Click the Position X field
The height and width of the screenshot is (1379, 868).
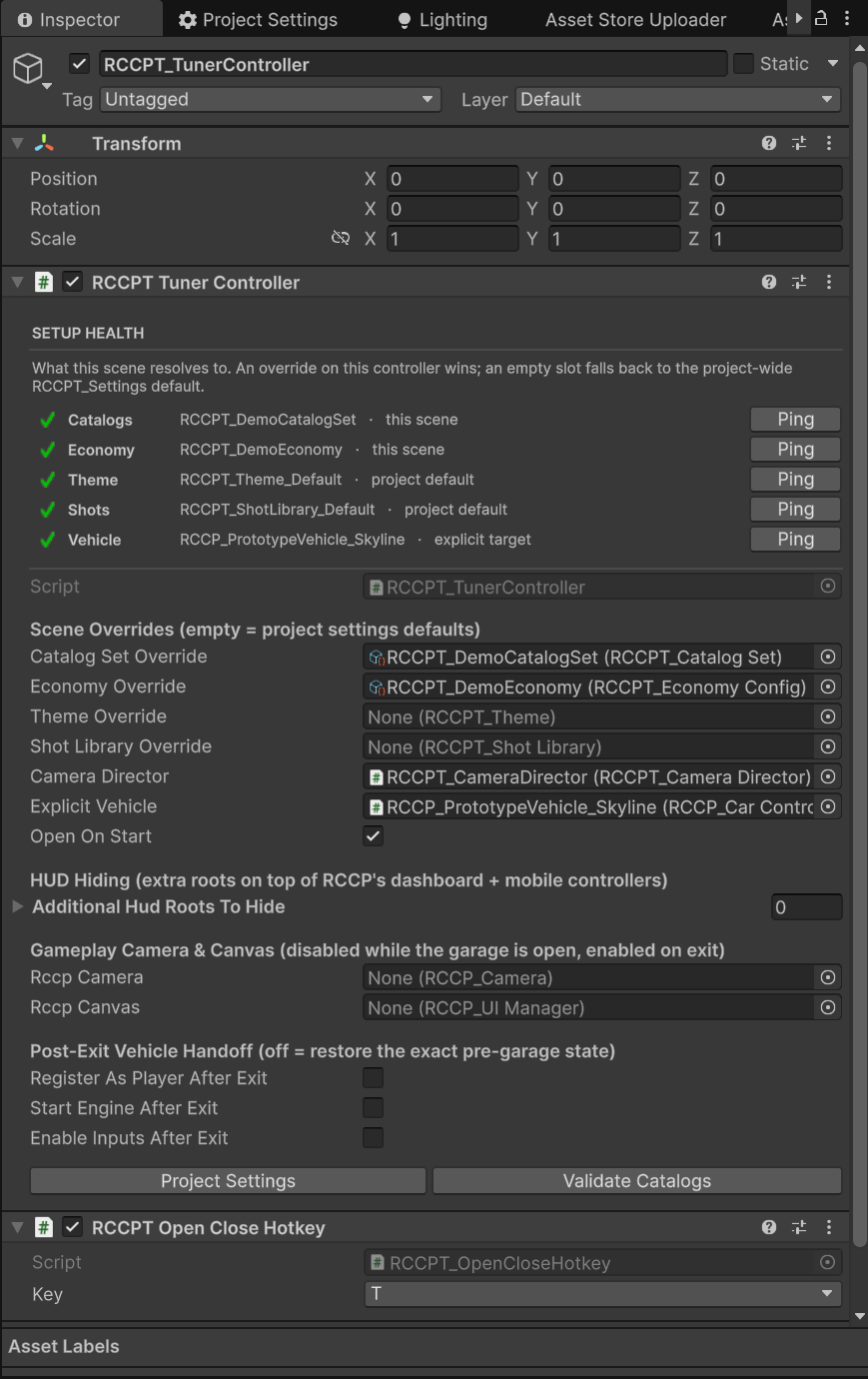click(x=452, y=179)
